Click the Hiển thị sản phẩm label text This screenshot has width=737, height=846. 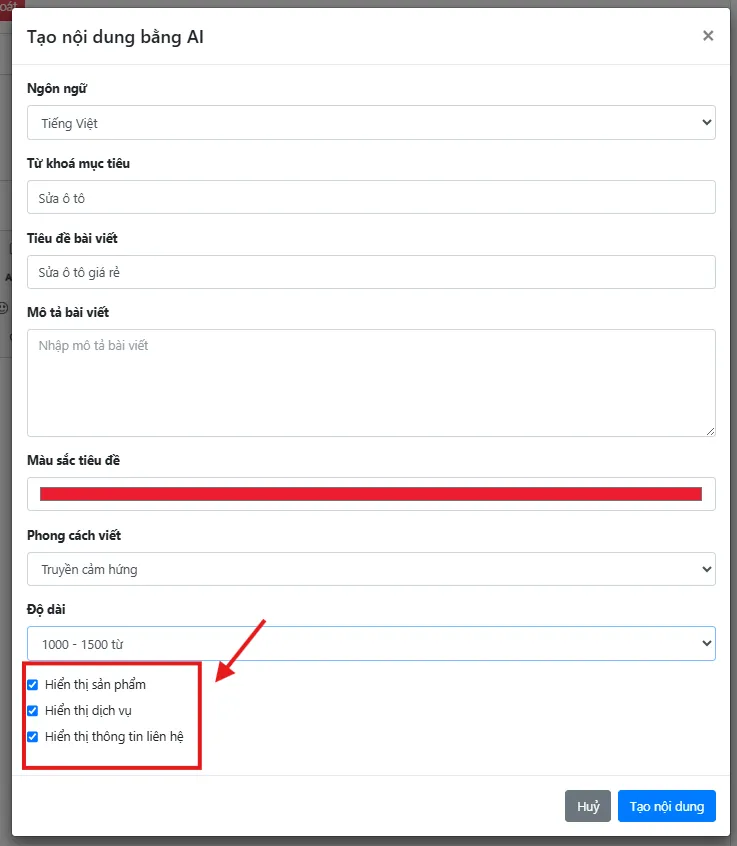(95, 685)
